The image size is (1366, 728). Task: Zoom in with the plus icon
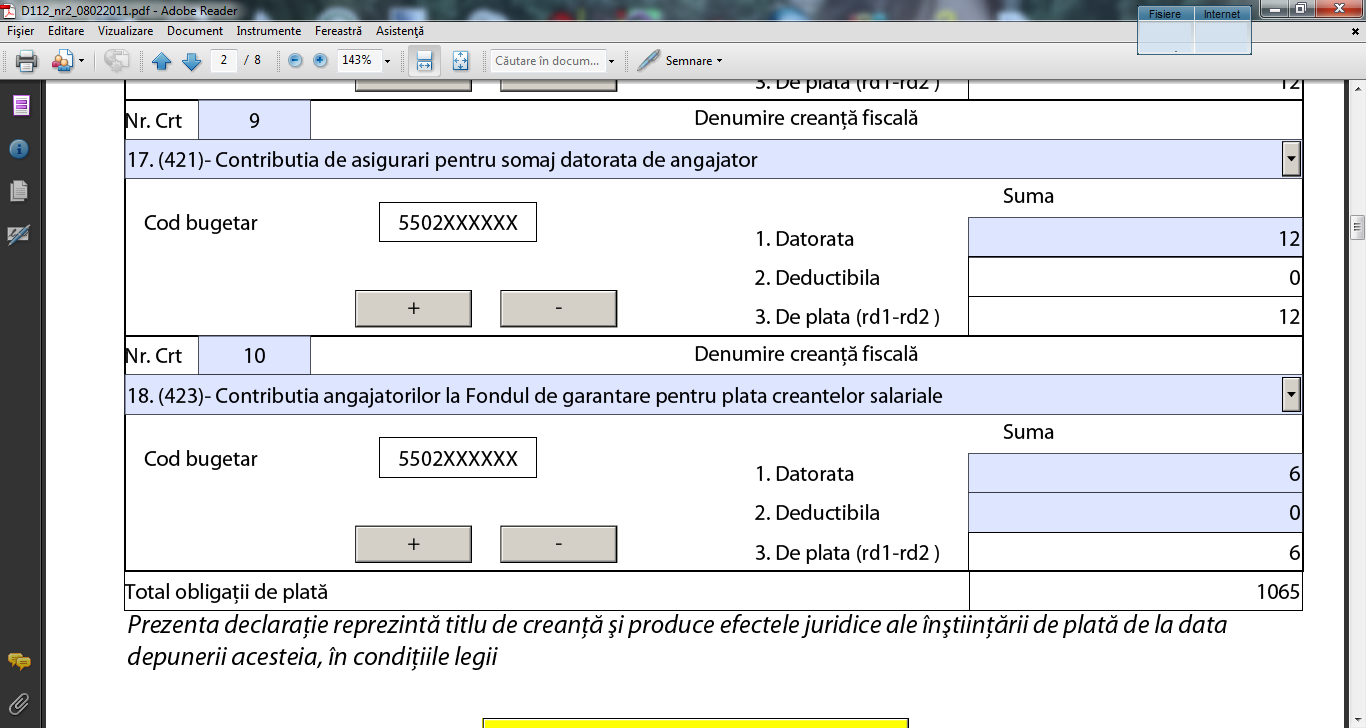[320, 60]
